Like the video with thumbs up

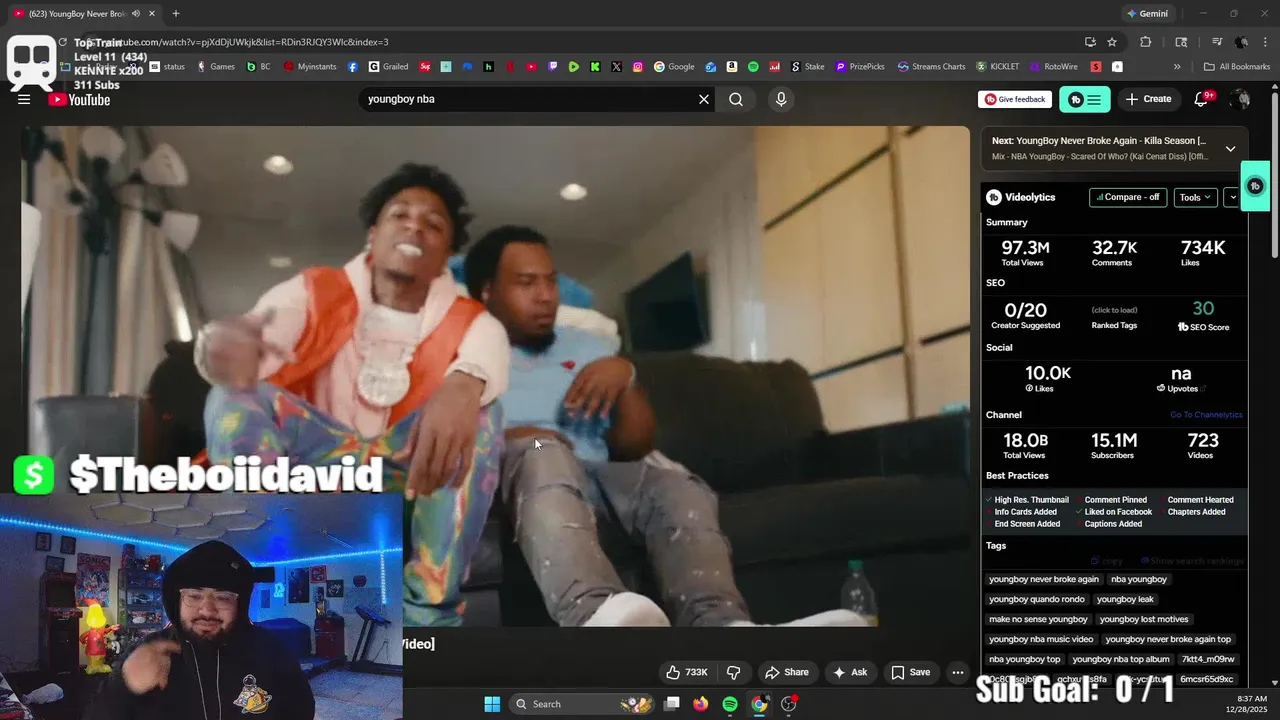click(687, 672)
